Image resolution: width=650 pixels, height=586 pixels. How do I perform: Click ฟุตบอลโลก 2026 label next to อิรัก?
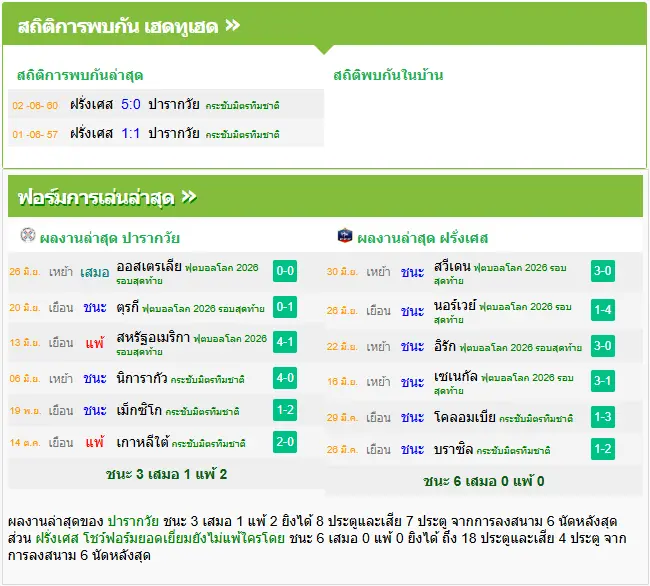pyautogui.click(x=520, y=347)
